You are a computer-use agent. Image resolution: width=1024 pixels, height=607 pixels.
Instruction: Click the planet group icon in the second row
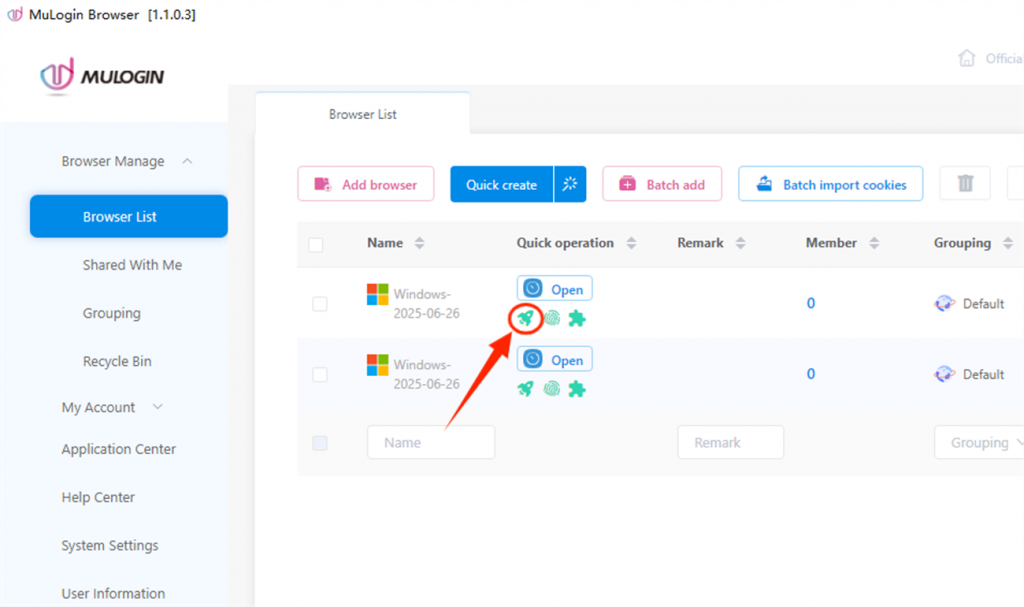(x=944, y=374)
